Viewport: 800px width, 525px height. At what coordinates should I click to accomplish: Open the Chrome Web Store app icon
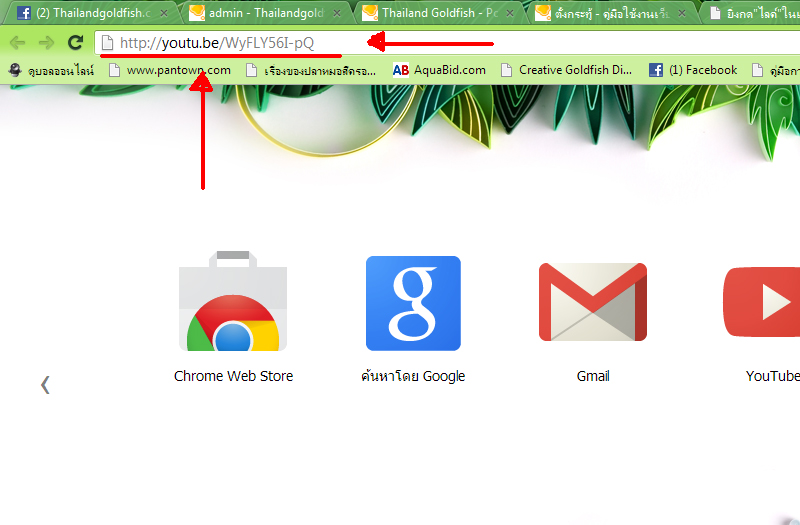[233, 301]
